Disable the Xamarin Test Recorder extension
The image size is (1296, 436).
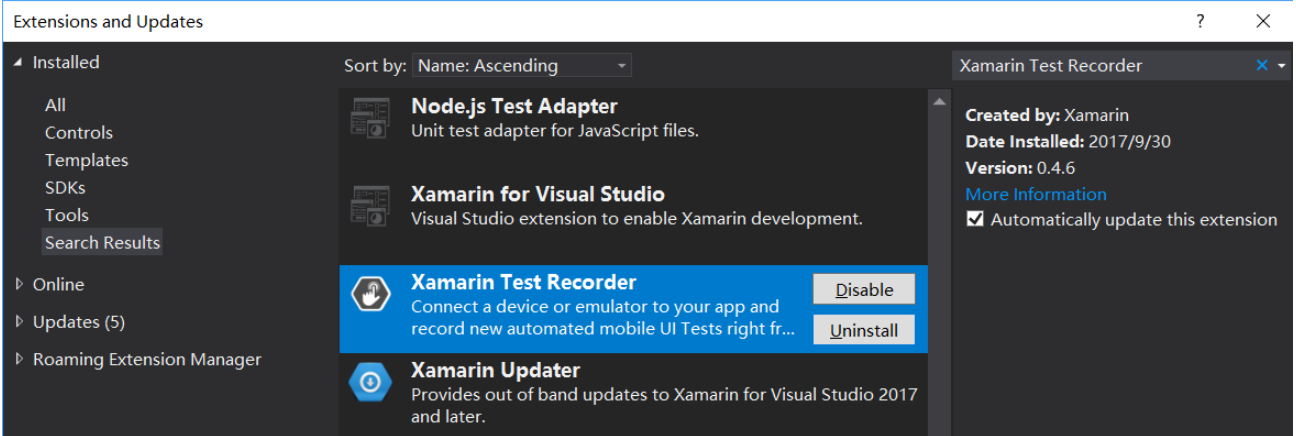click(x=864, y=290)
